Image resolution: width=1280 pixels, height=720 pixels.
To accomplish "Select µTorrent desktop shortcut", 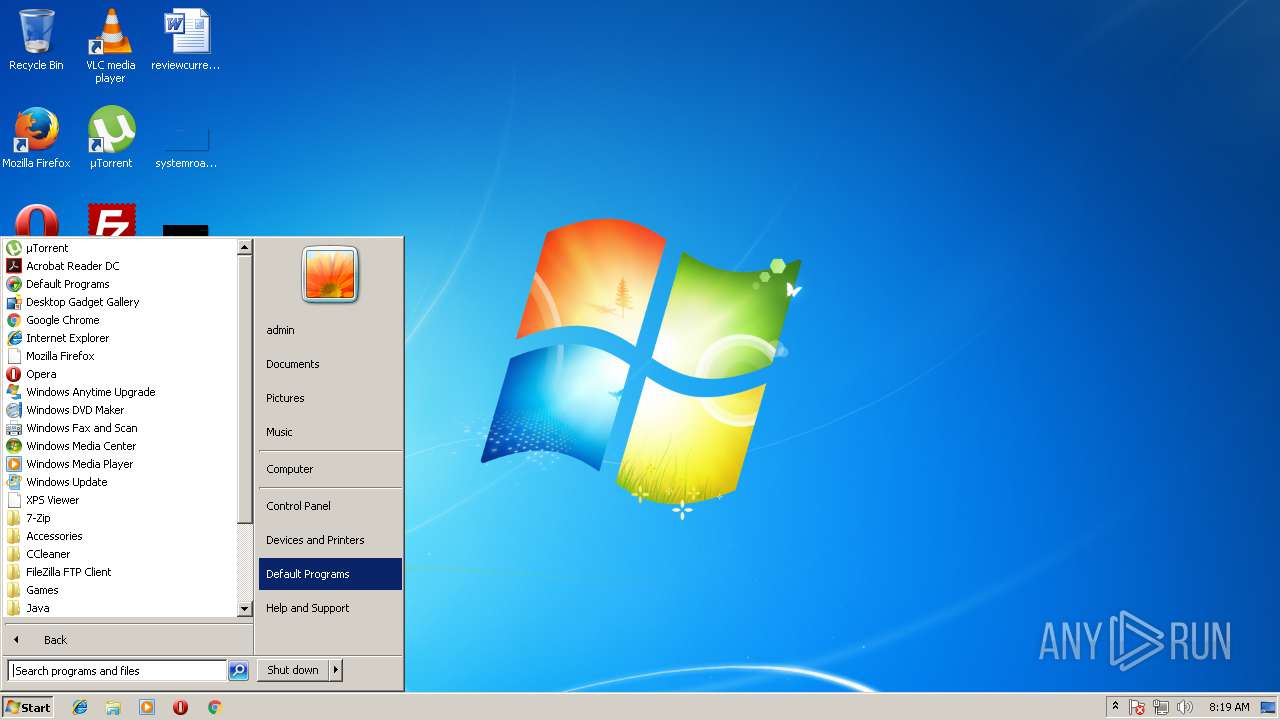I will point(110,138).
